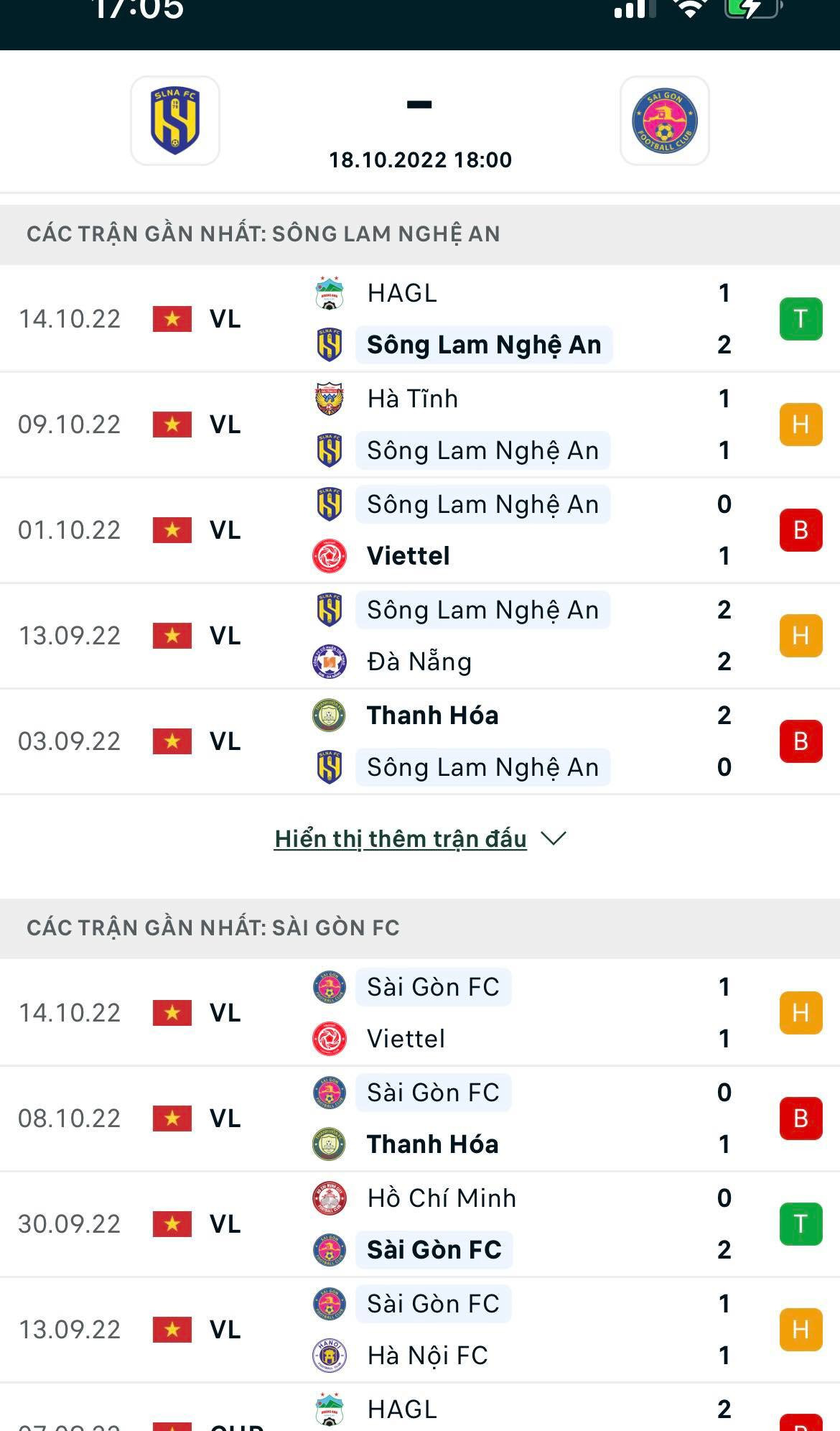The image size is (840, 1431).
Task: Tap Hồ Chí Minh club logo
Action: click(x=330, y=1198)
